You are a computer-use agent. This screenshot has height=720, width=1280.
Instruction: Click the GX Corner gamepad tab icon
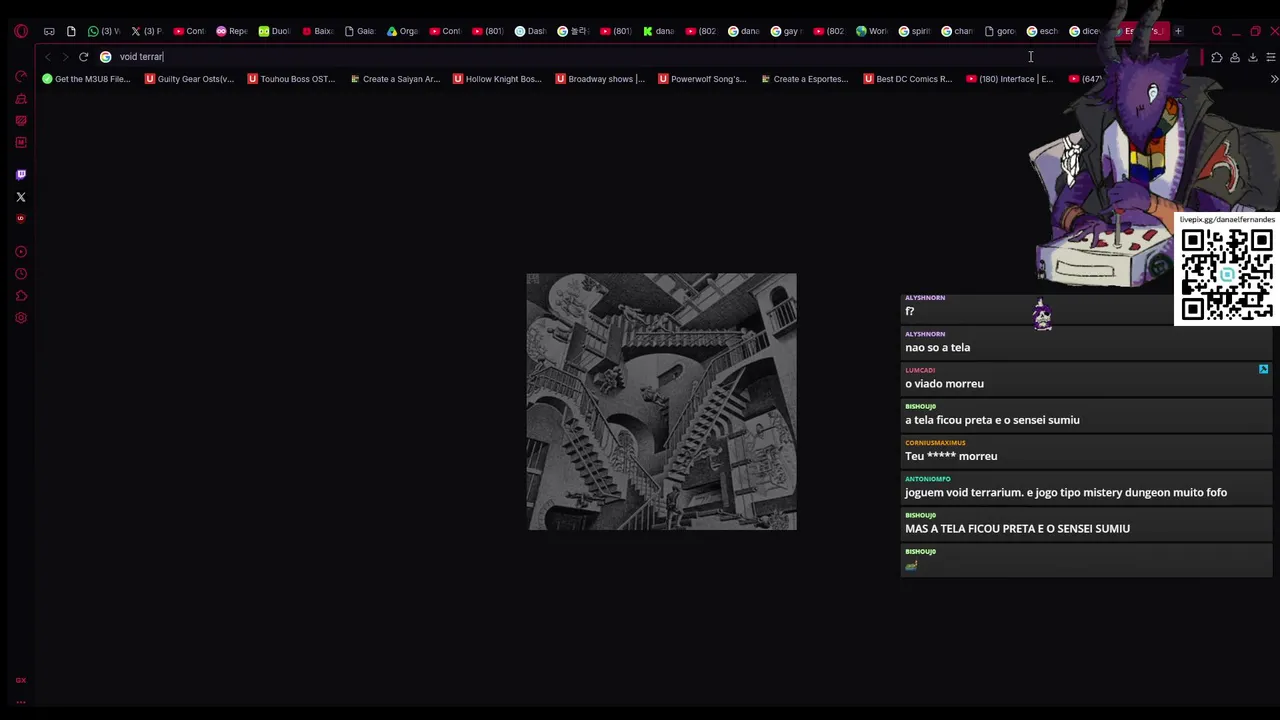(49, 31)
